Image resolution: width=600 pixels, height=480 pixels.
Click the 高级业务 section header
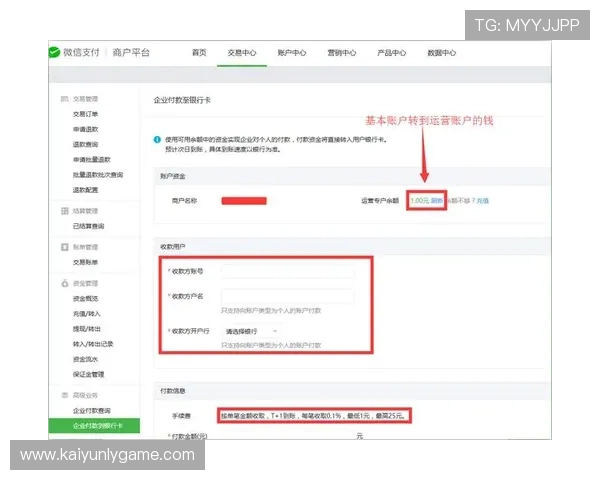point(85,395)
